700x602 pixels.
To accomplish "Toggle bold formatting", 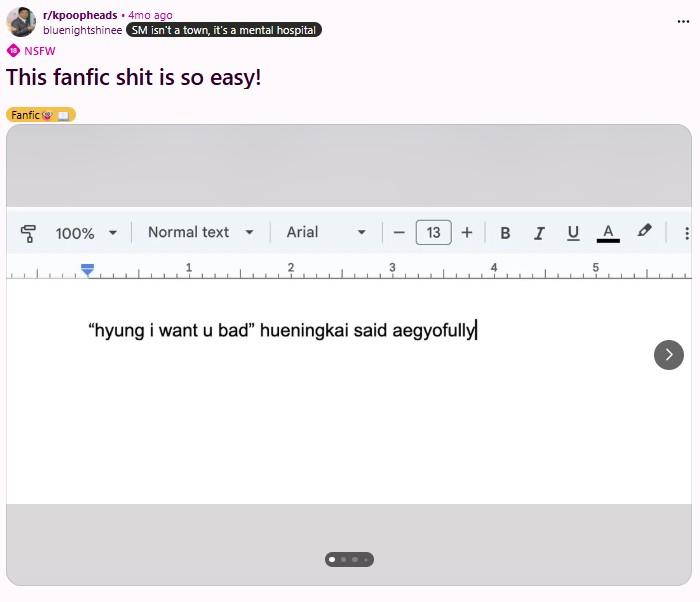I will coord(505,233).
